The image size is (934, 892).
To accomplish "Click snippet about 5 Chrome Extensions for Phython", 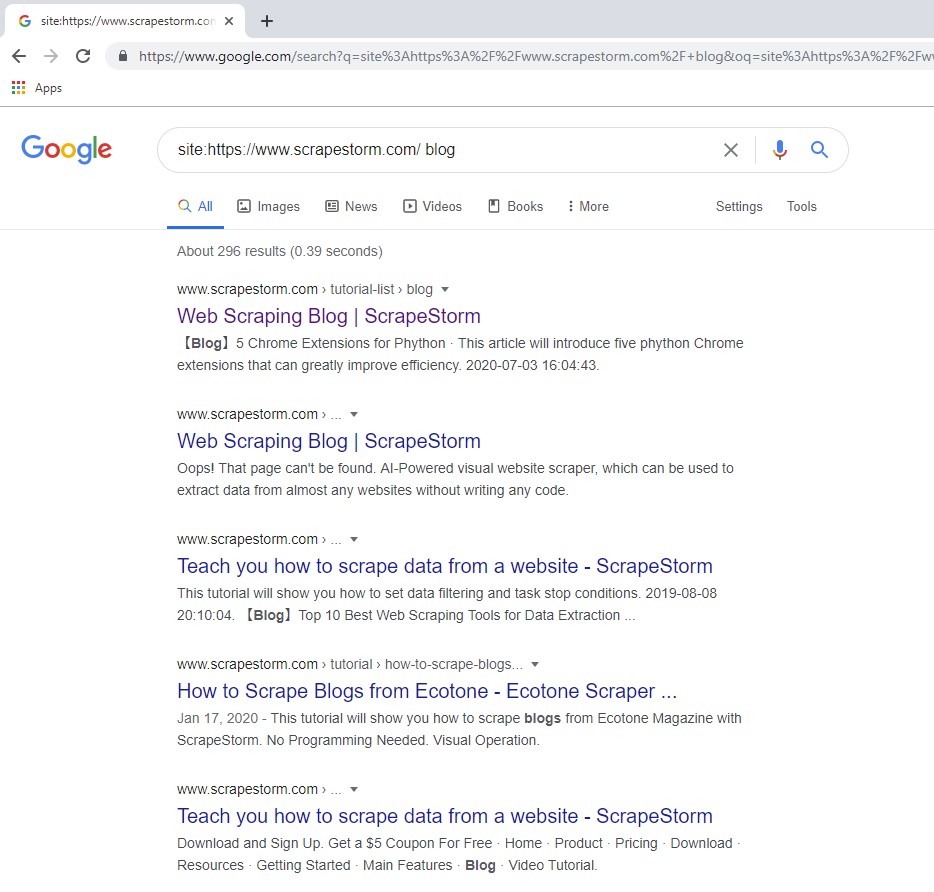I will click(x=460, y=354).
